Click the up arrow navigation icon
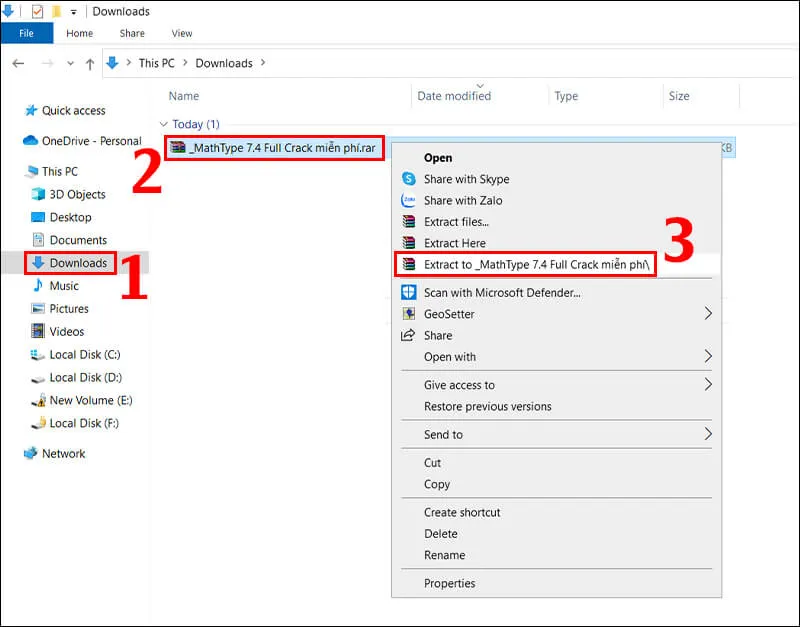 click(90, 63)
